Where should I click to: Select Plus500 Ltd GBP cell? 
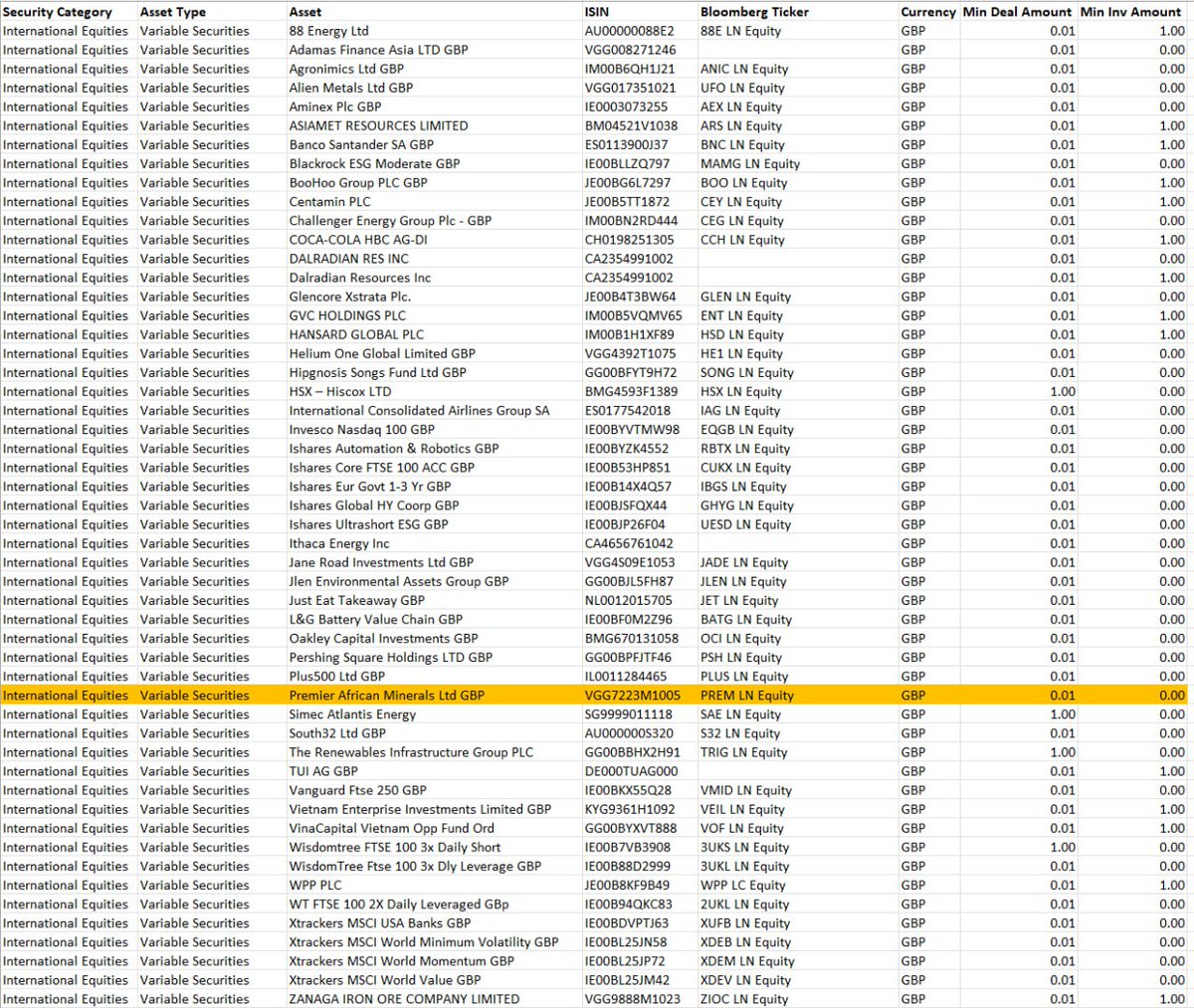(x=336, y=677)
